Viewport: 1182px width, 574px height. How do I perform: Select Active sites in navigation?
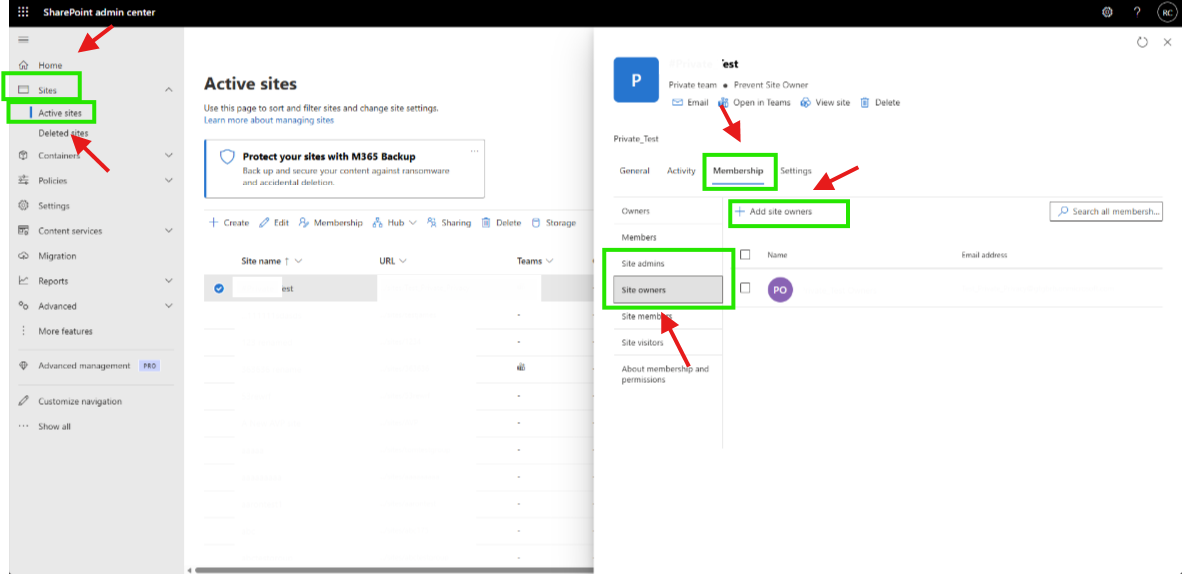(60, 113)
